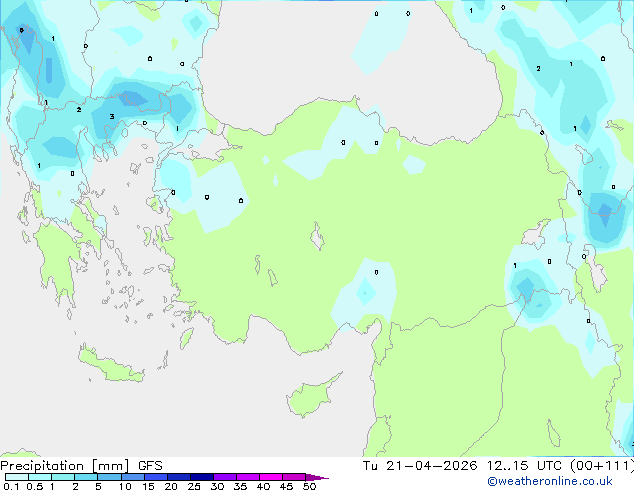Select the darkest navy 25 mm swatch

click(x=201, y=477)
